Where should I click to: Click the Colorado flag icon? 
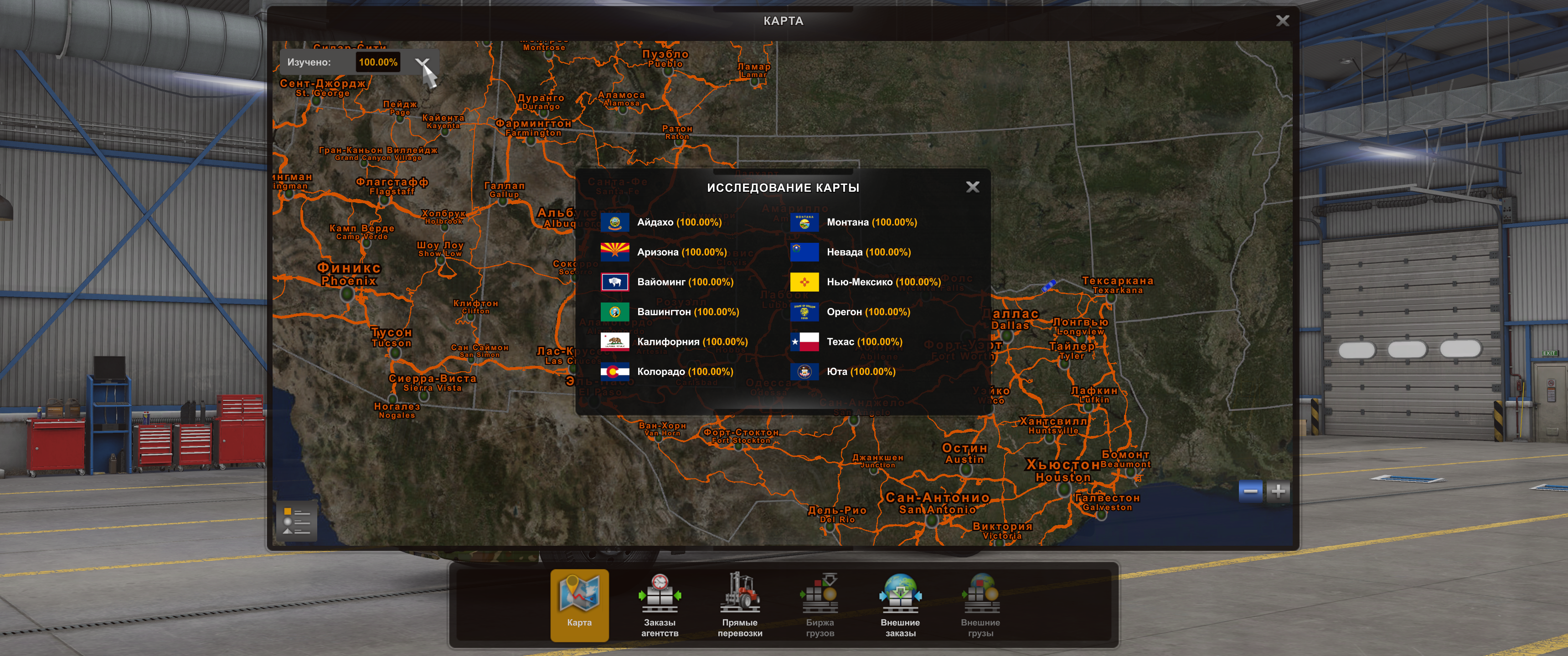click(x=615, y=371)
